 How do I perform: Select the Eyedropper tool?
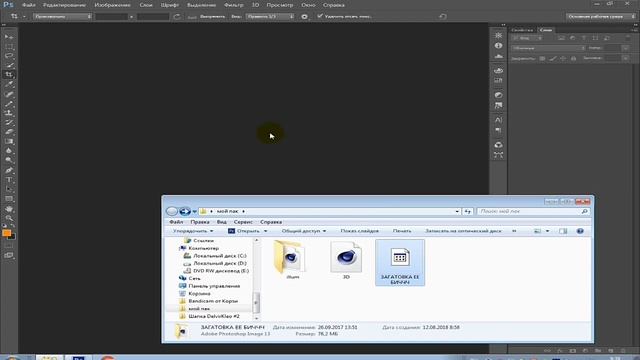click(x=9, y=84)
